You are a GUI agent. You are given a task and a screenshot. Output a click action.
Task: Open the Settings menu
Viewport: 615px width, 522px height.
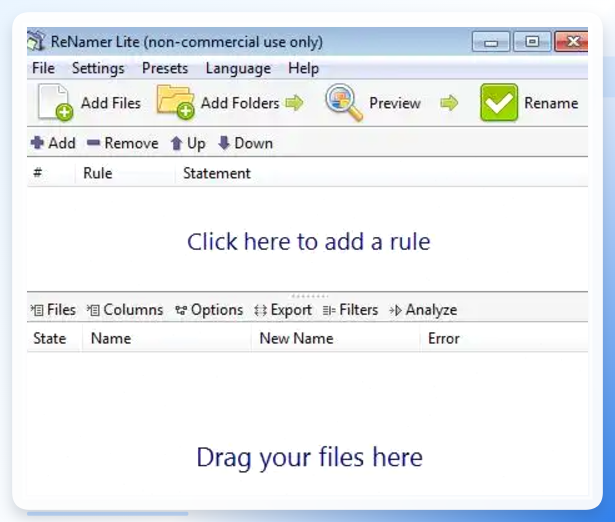(x=98, y=68)
